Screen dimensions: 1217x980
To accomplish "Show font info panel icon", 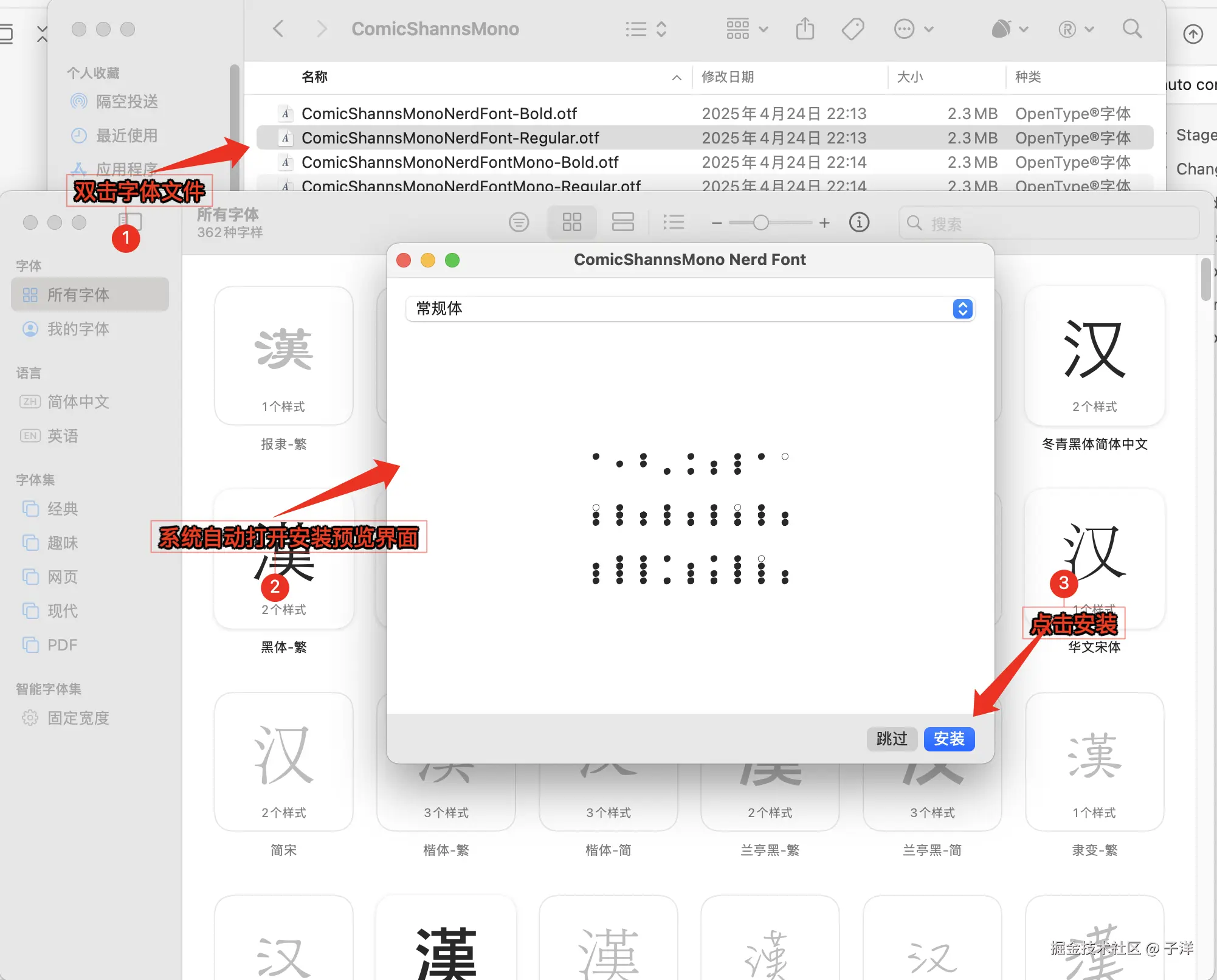I will (x=859, y=223).
